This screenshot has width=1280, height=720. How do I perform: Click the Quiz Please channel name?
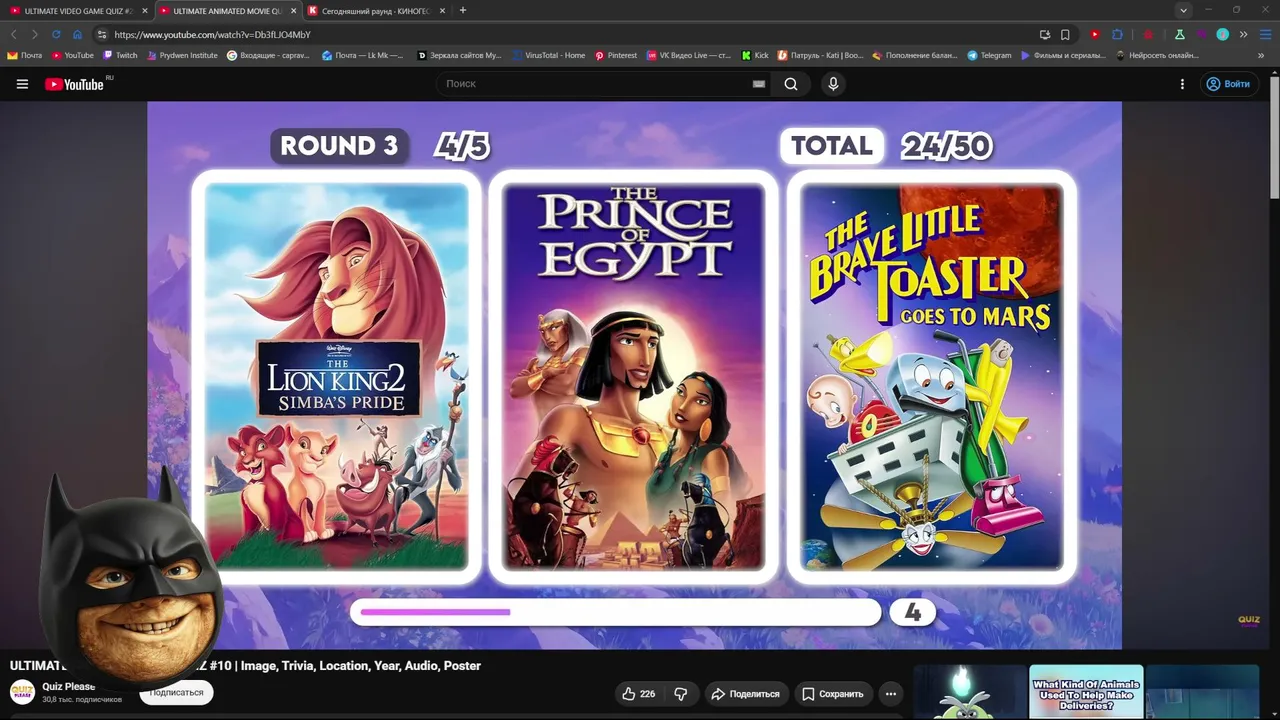coord(69,686)
